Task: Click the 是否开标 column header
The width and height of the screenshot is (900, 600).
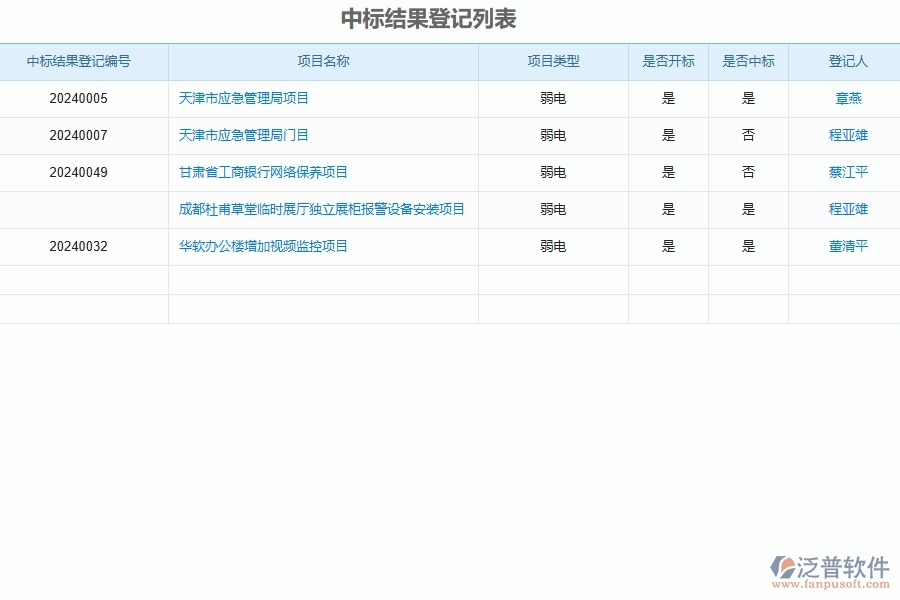Action: tap(669, 61)
